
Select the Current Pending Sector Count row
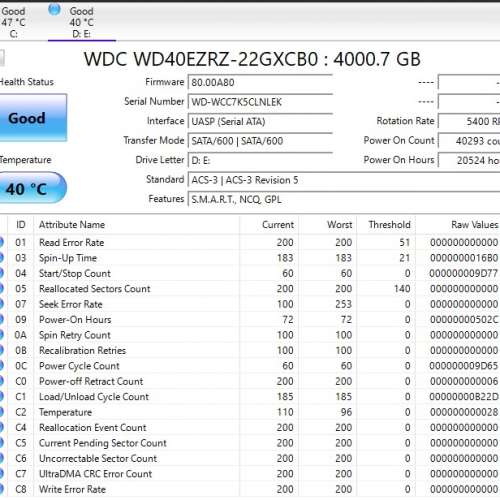click(250, 443)
